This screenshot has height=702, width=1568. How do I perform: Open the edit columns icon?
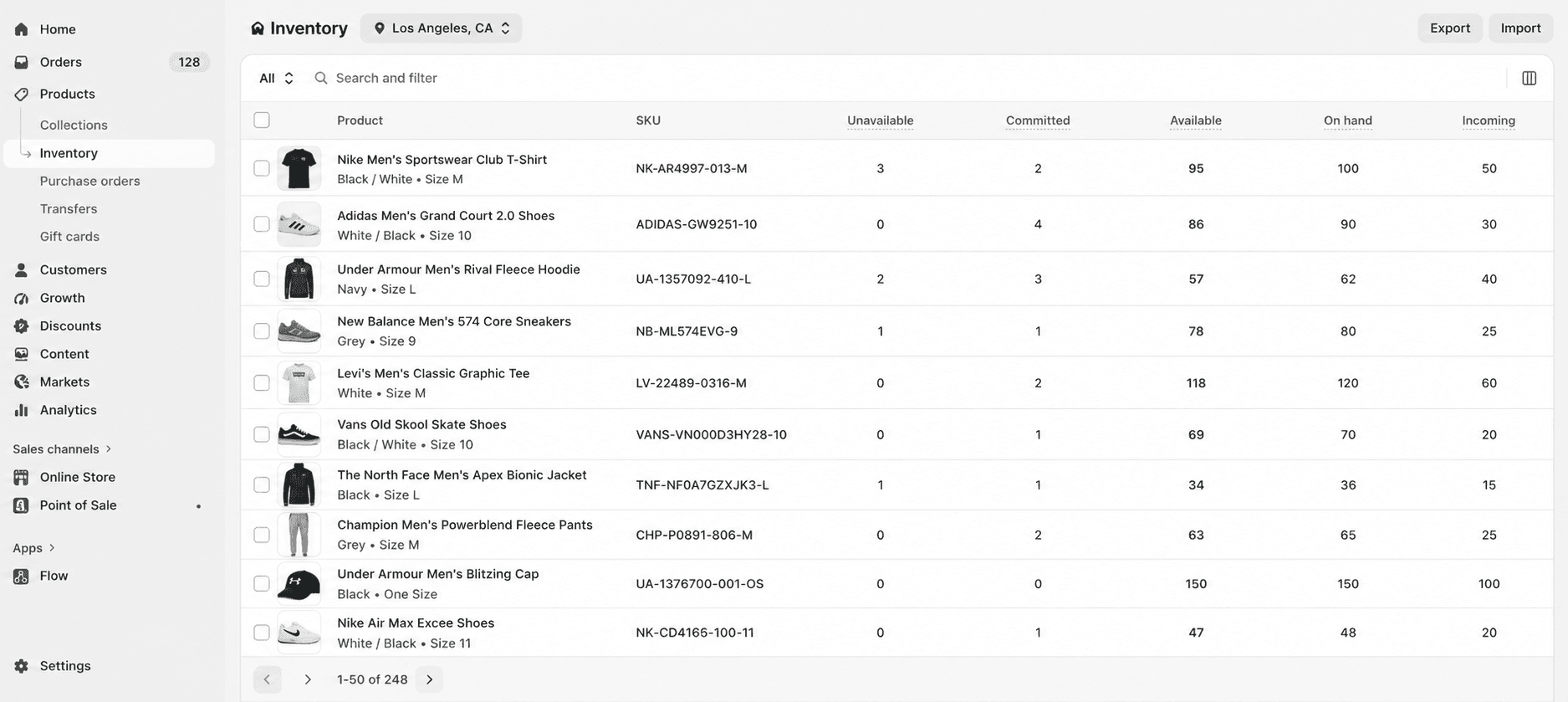coord(1529,78)
